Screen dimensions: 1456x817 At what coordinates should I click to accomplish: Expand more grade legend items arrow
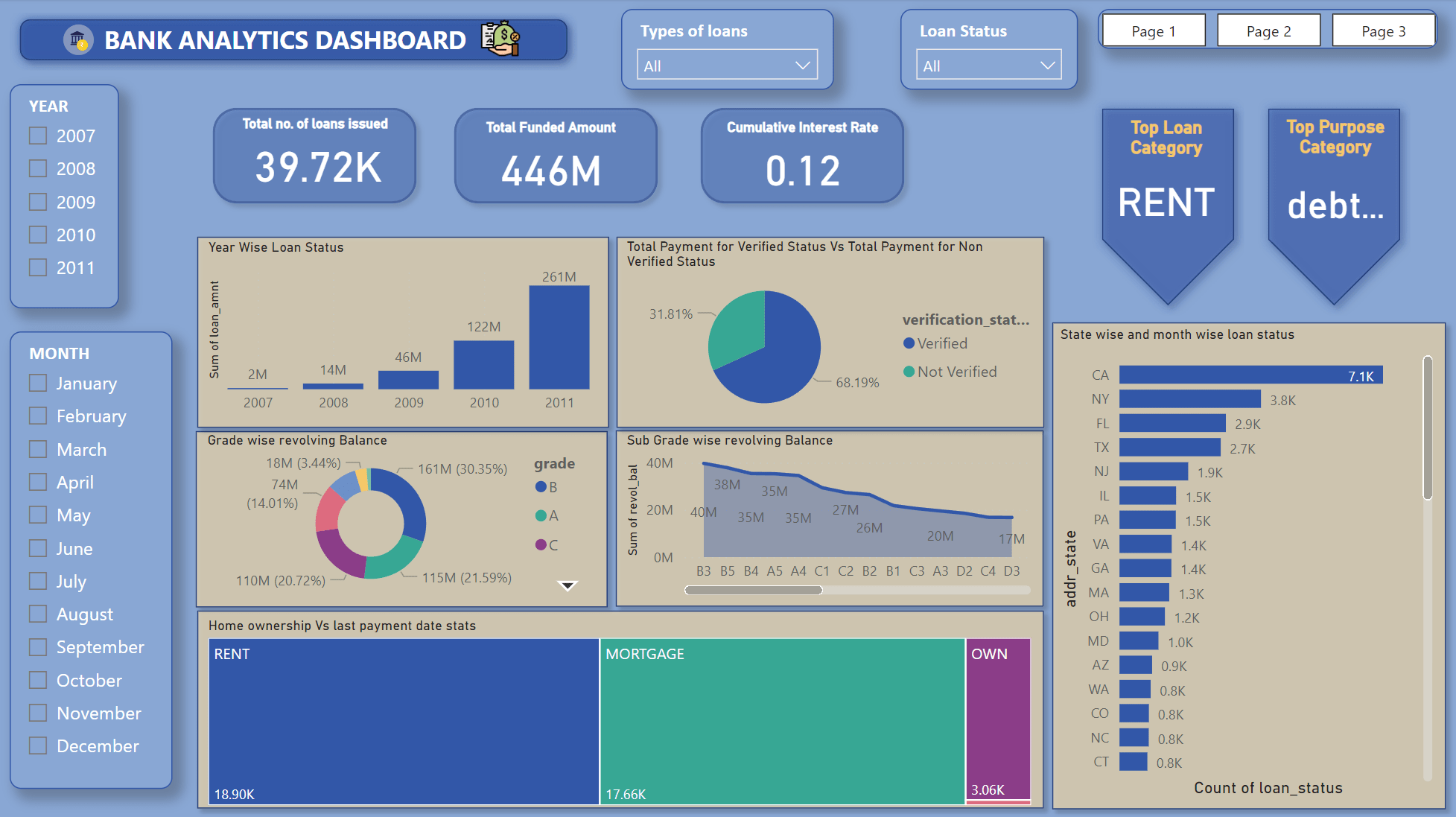tap(568, 585)
